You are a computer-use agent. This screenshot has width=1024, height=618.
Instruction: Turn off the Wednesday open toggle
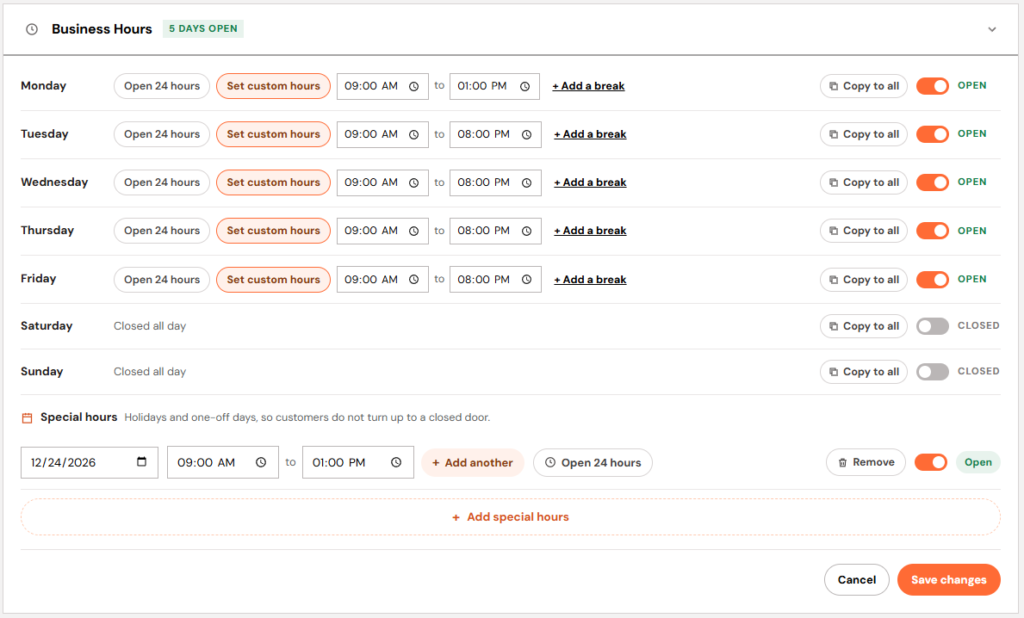coord(932,182)
